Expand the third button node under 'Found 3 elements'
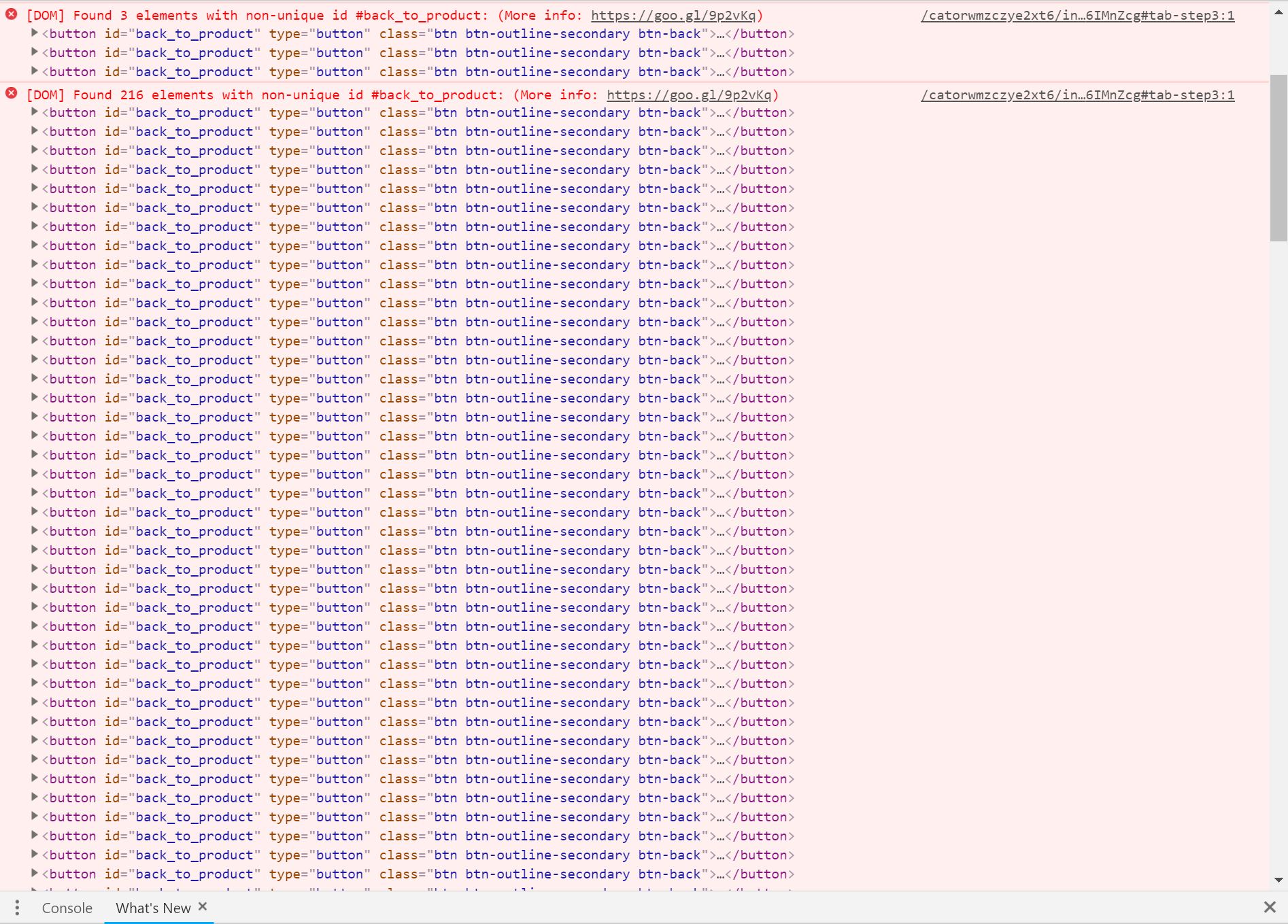Viewport: 1288px width, 924px height. click(x=35, y=71)
